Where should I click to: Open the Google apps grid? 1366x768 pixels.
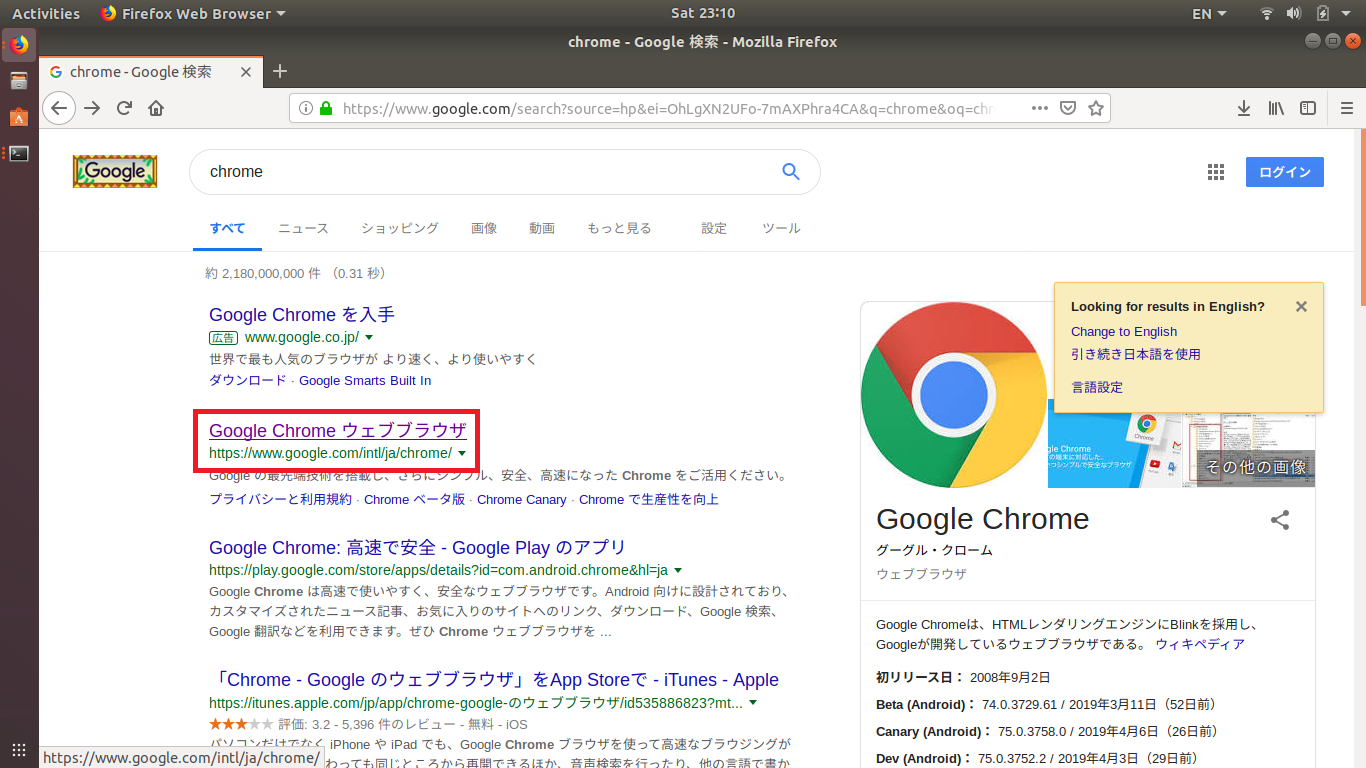pos(1216,172)
